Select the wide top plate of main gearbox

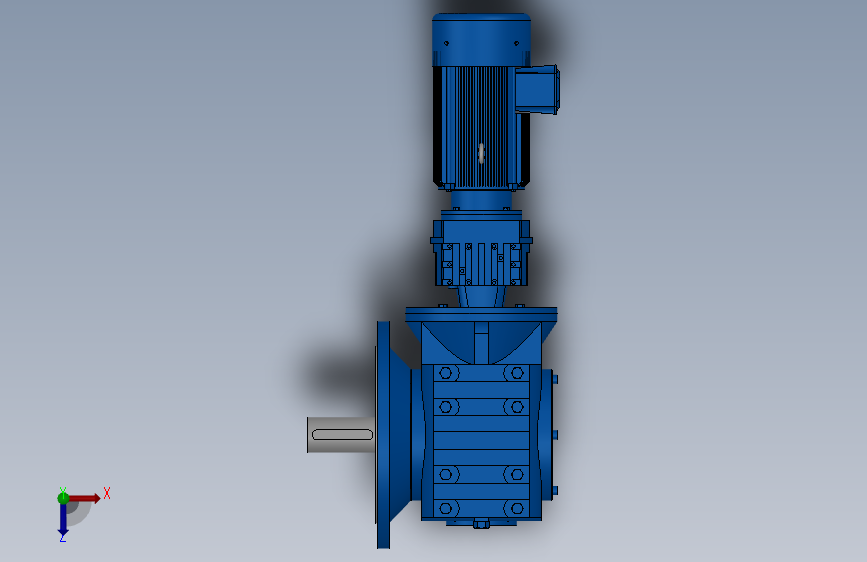tap(481, 315)
